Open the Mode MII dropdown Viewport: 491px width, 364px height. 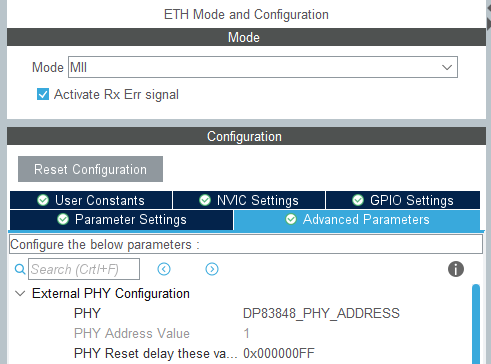(x=263, y=67)
